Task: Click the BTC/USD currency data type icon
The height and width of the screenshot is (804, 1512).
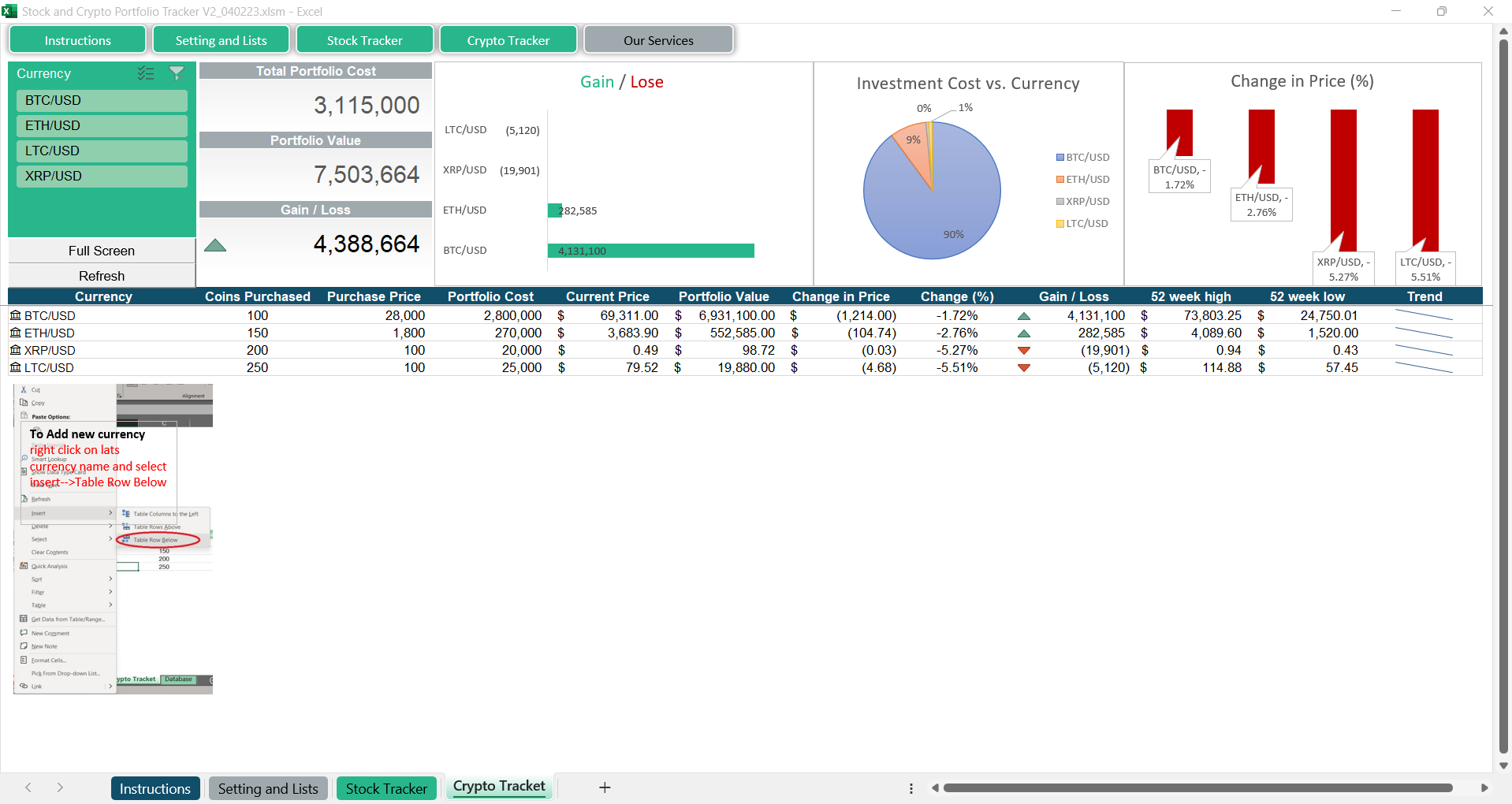Action: [x=15, y=315]
